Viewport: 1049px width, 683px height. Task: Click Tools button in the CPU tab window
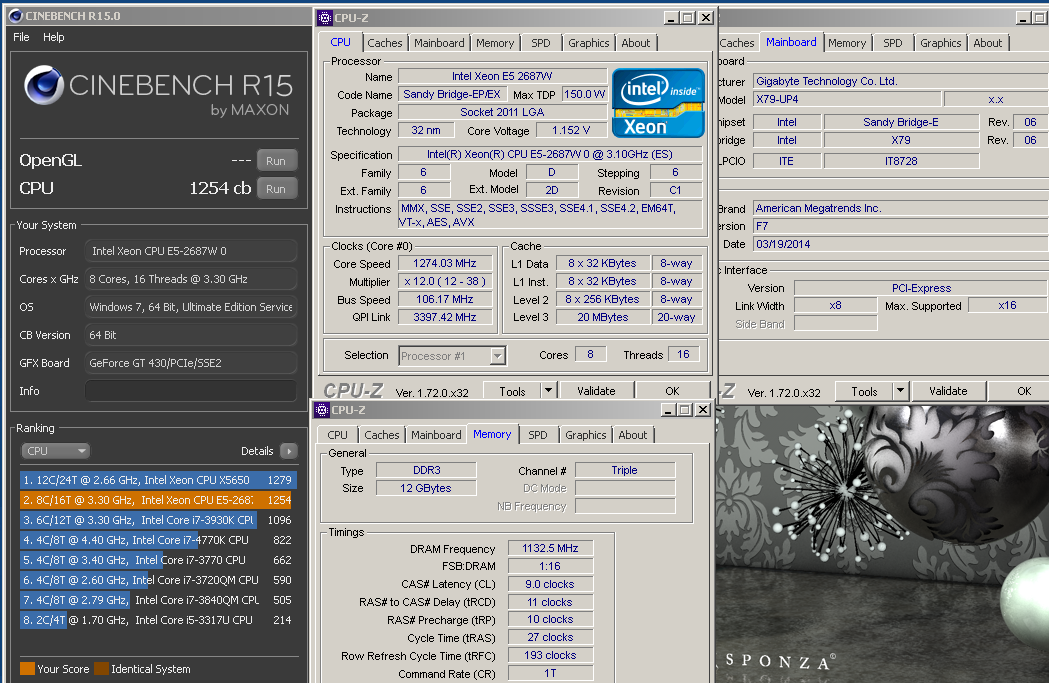[512, 391]
